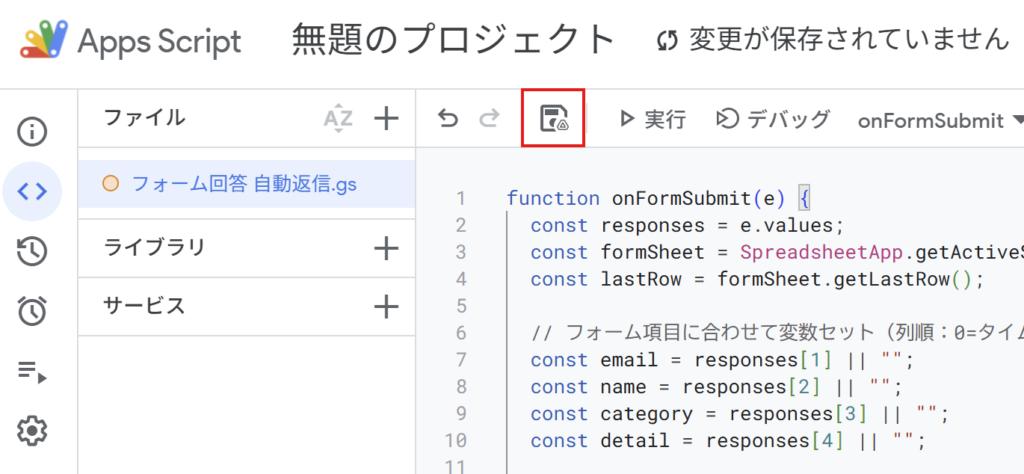1024x474 pixels.
Task: Select the フォーム回答 自動返信.gs file
Action: (247, 184)
